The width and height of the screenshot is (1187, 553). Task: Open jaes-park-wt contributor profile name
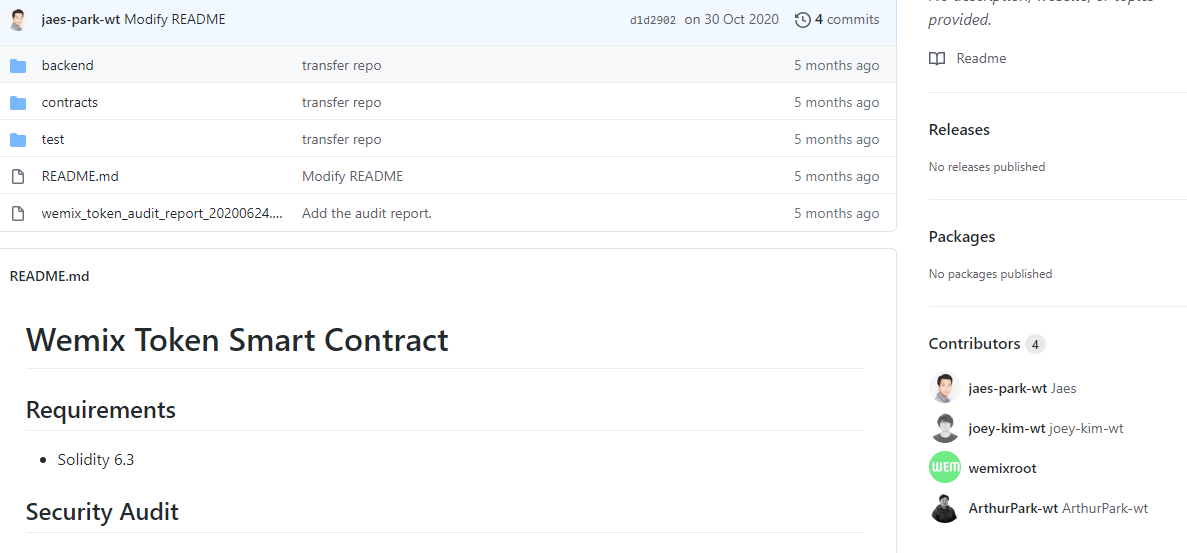[x=1008, y=388]
